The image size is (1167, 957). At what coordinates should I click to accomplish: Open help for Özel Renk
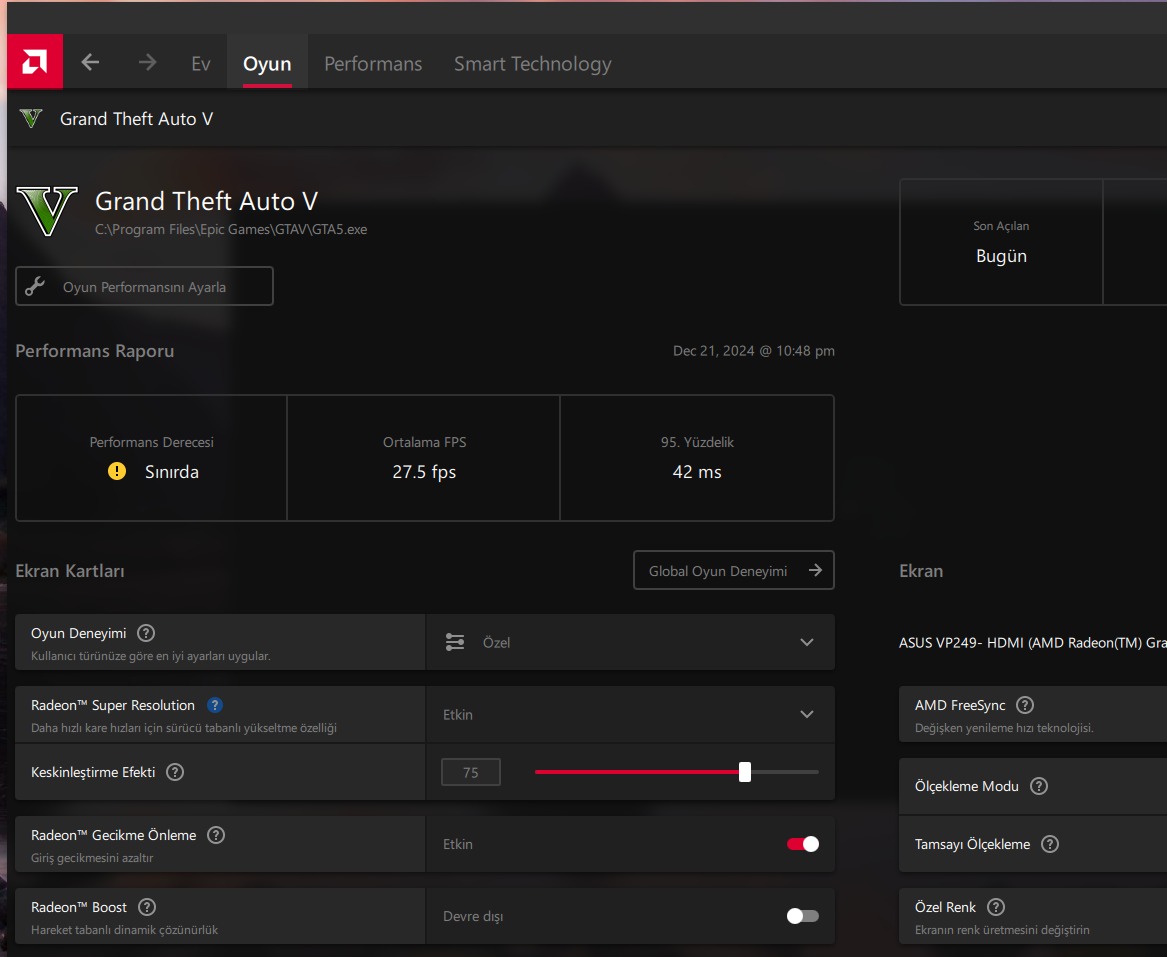point(996,907)
